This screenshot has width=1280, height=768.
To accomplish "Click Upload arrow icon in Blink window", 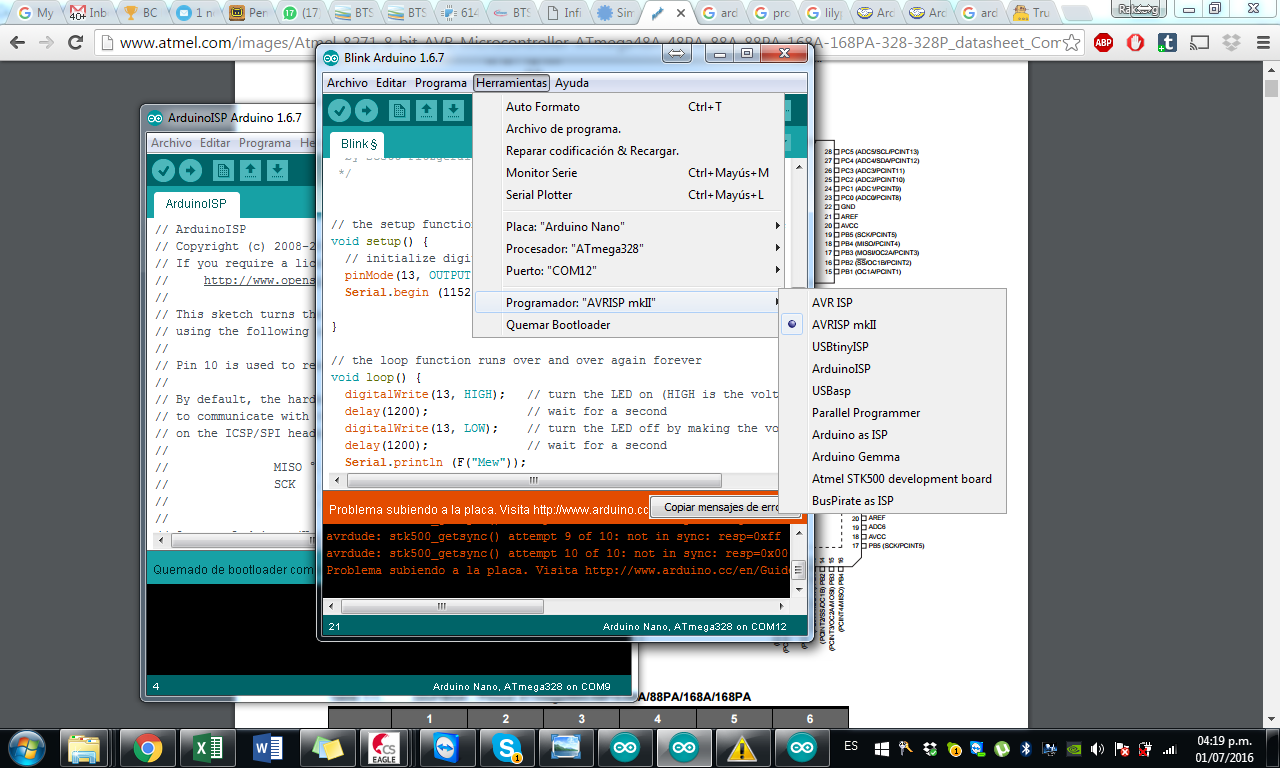I will (365, 110).
